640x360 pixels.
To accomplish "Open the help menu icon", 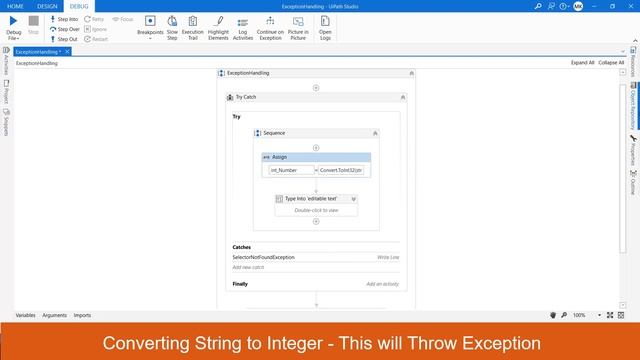I will [x=564, y=6].
